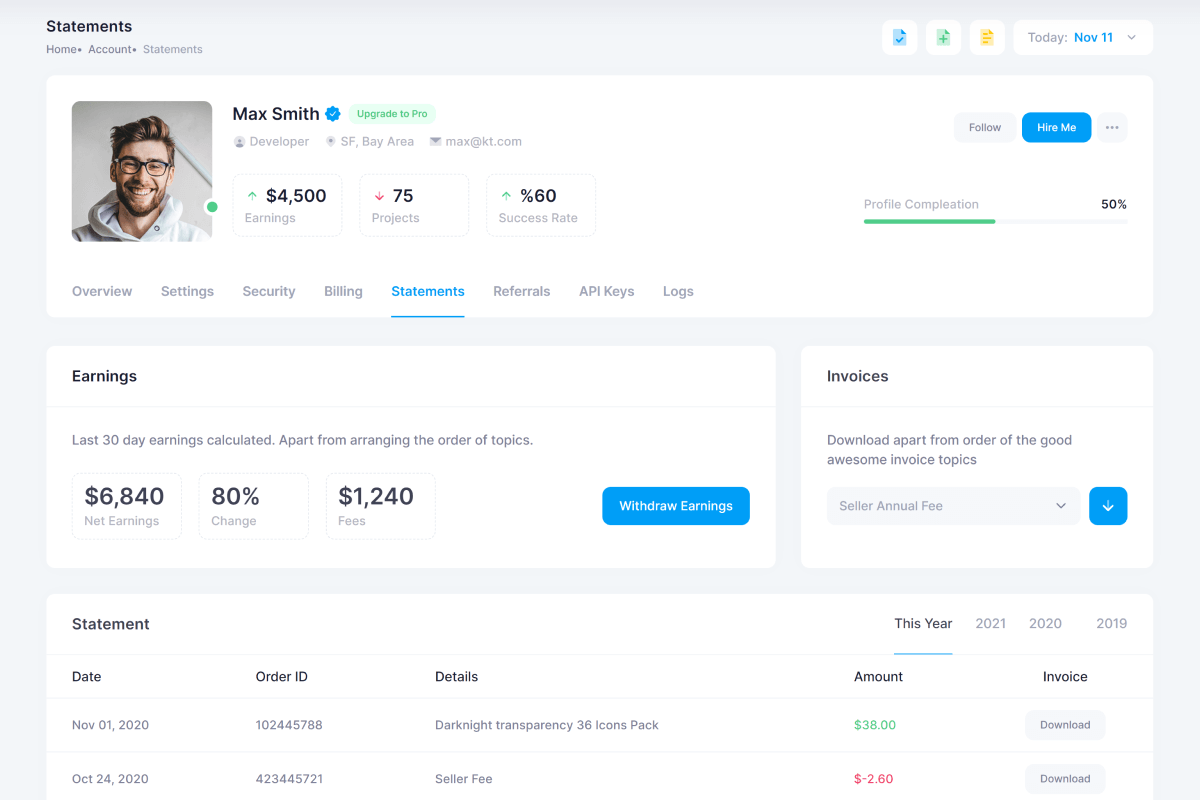Screen dimensions: 1200x800
Task: Click the blue invoice download arrow button
Action: click(1108, 506)
